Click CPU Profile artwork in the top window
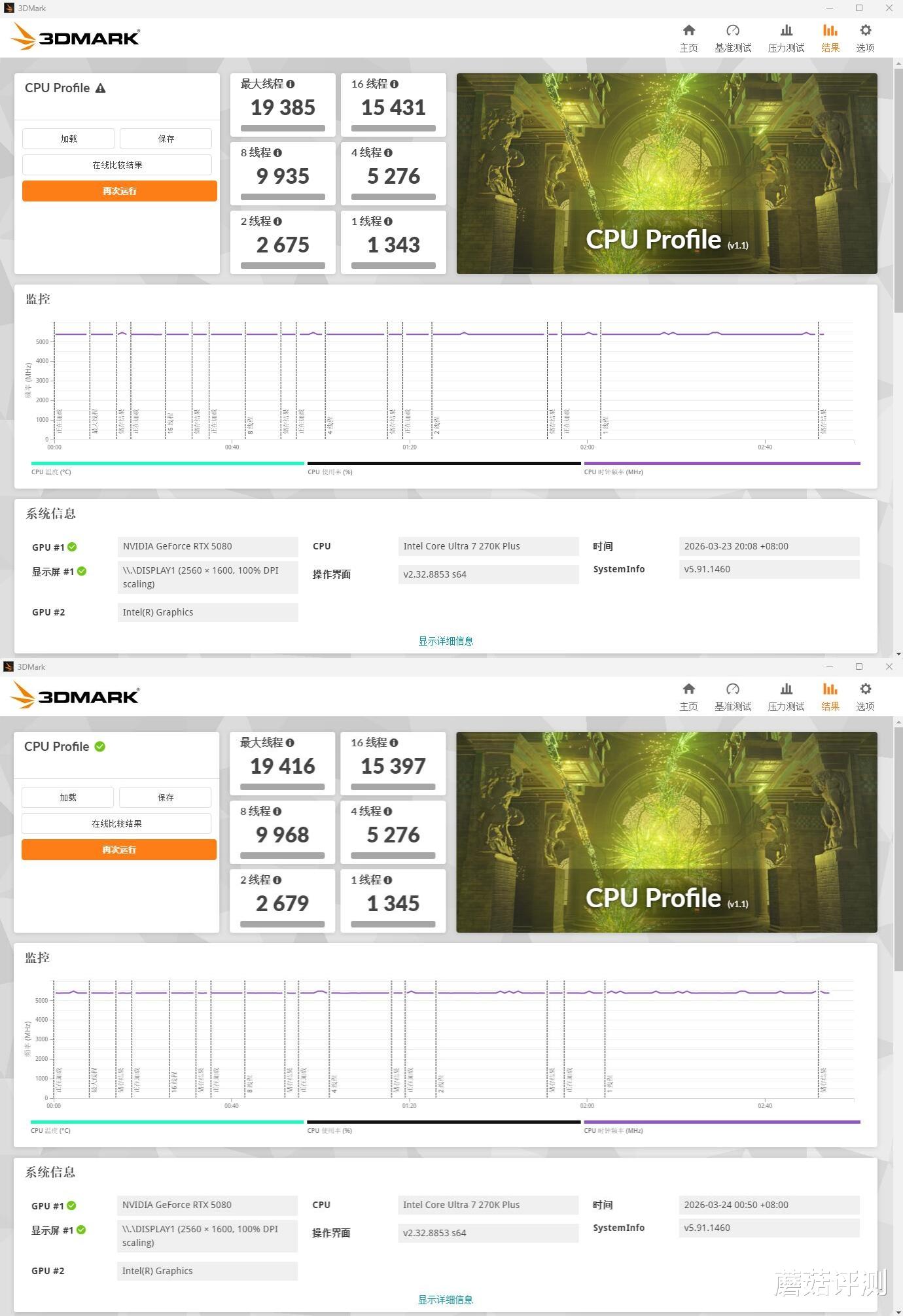Viewport: 903px width, 1316px height. (667, 173)
